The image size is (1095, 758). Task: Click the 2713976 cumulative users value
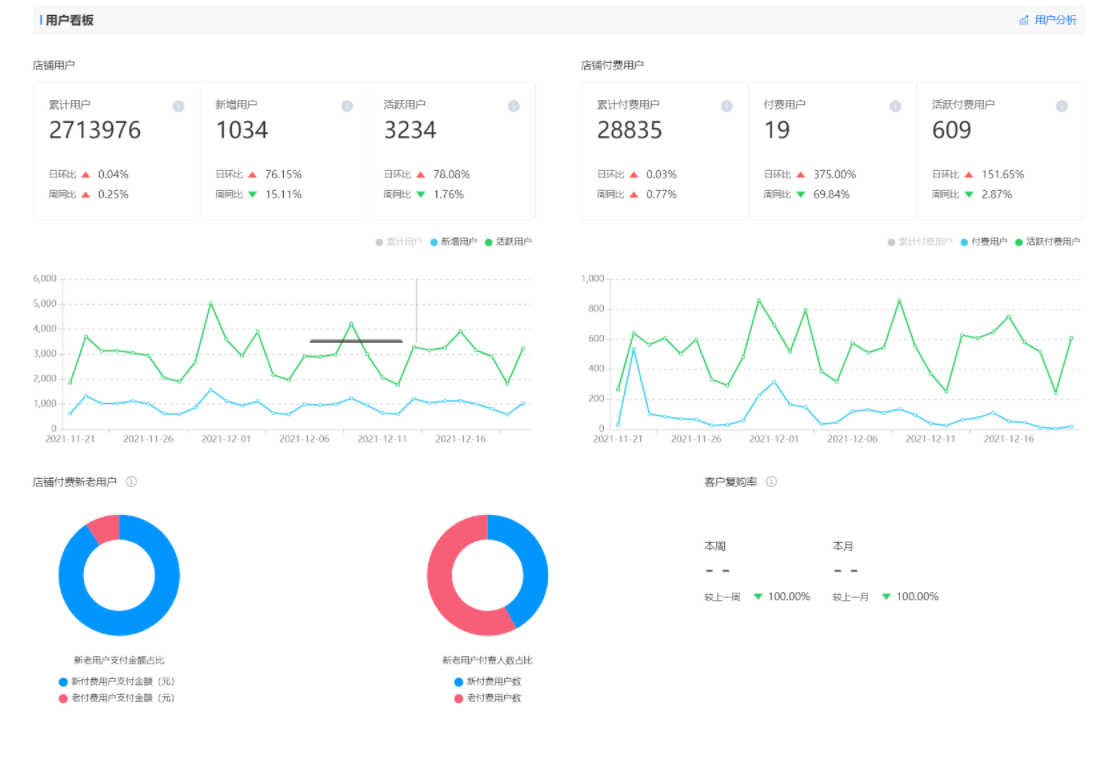[95, 130]
